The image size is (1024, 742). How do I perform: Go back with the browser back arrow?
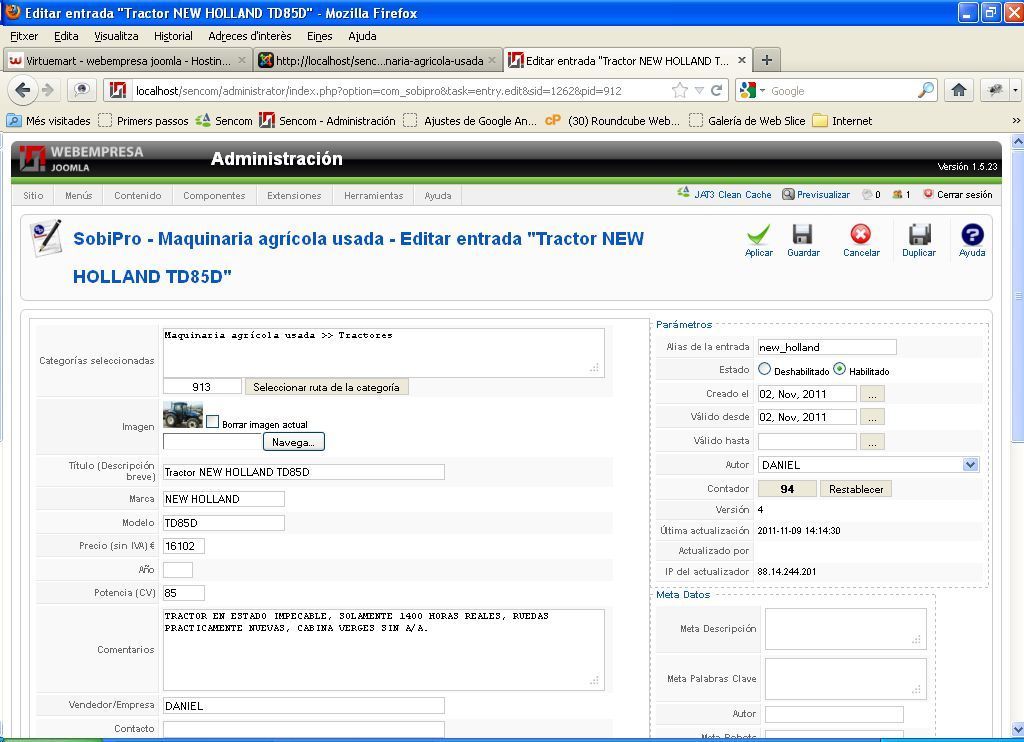pos(23,90)
